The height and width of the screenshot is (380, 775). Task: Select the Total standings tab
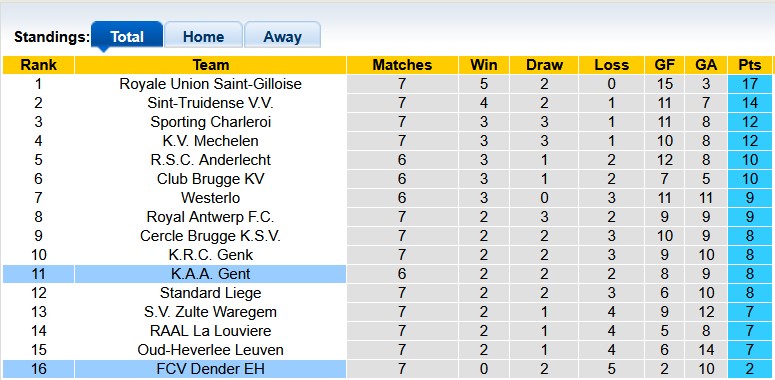coord(127,35)
